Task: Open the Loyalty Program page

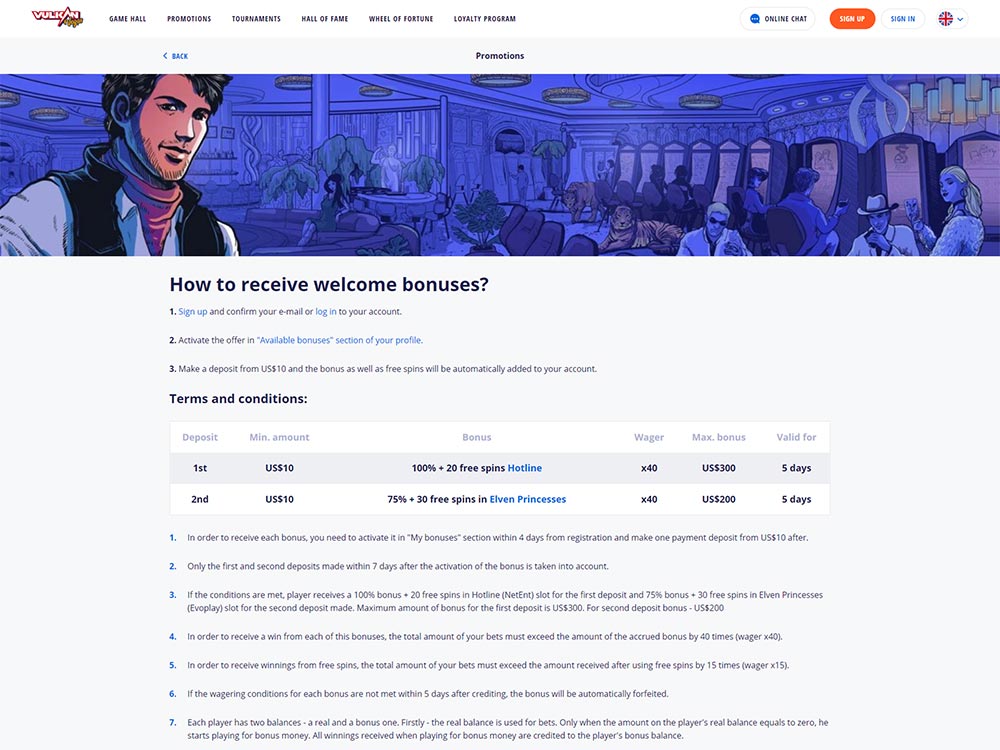Action: click(x=485, y=18)
